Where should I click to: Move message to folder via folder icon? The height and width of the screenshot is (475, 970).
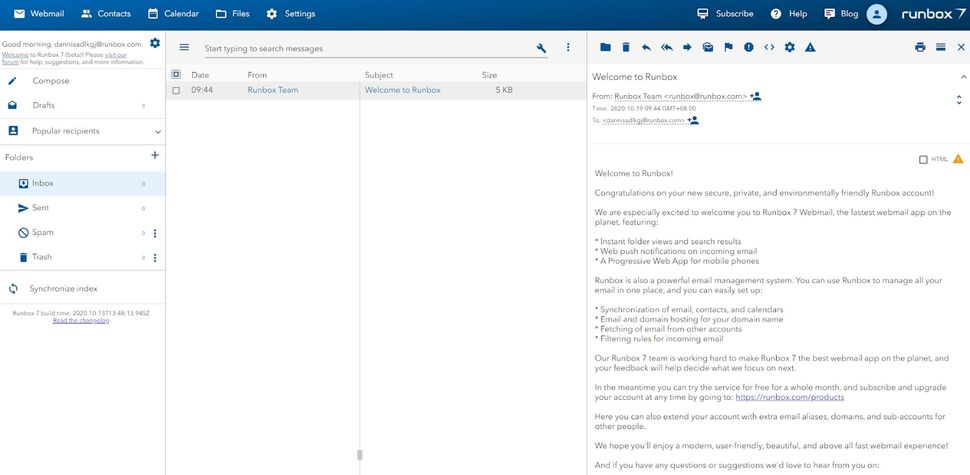(x=605, y=47)
